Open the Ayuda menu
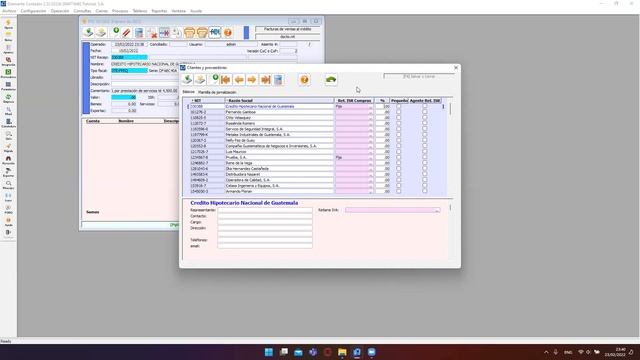Screen dimensions: 640x360 click(x=196, y=11)
